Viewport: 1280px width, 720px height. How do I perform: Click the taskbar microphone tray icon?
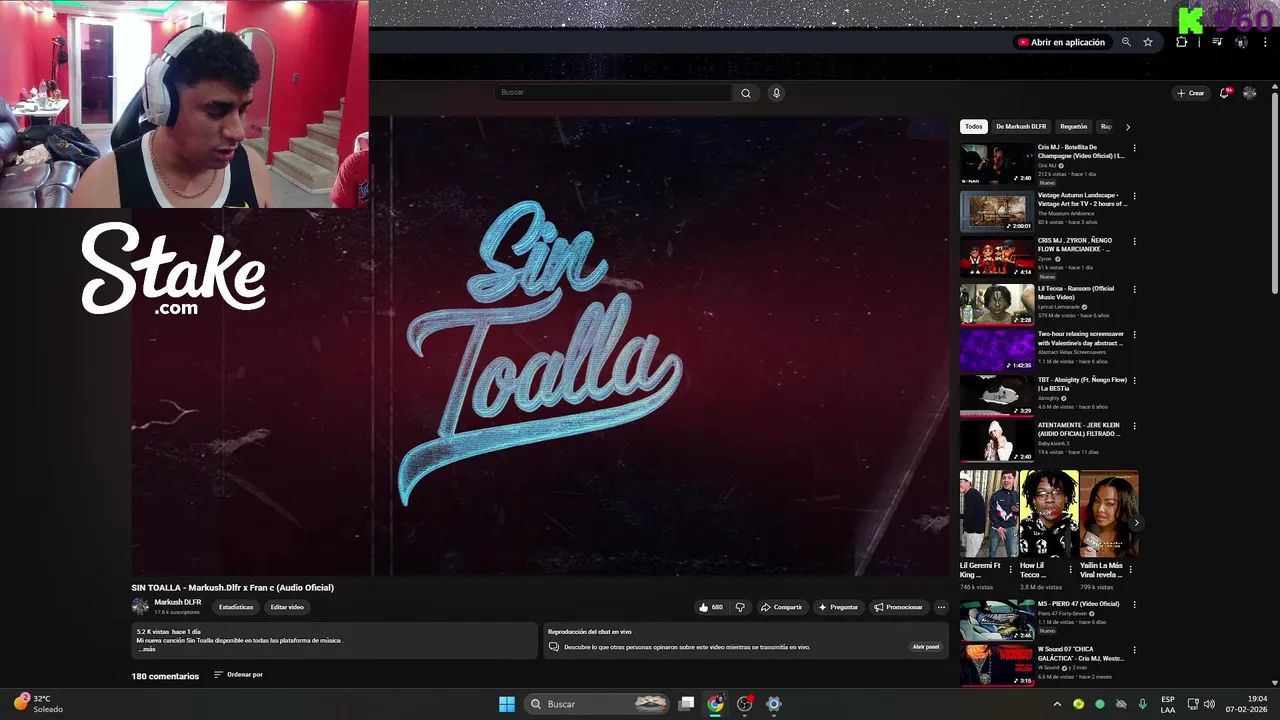1142,704
